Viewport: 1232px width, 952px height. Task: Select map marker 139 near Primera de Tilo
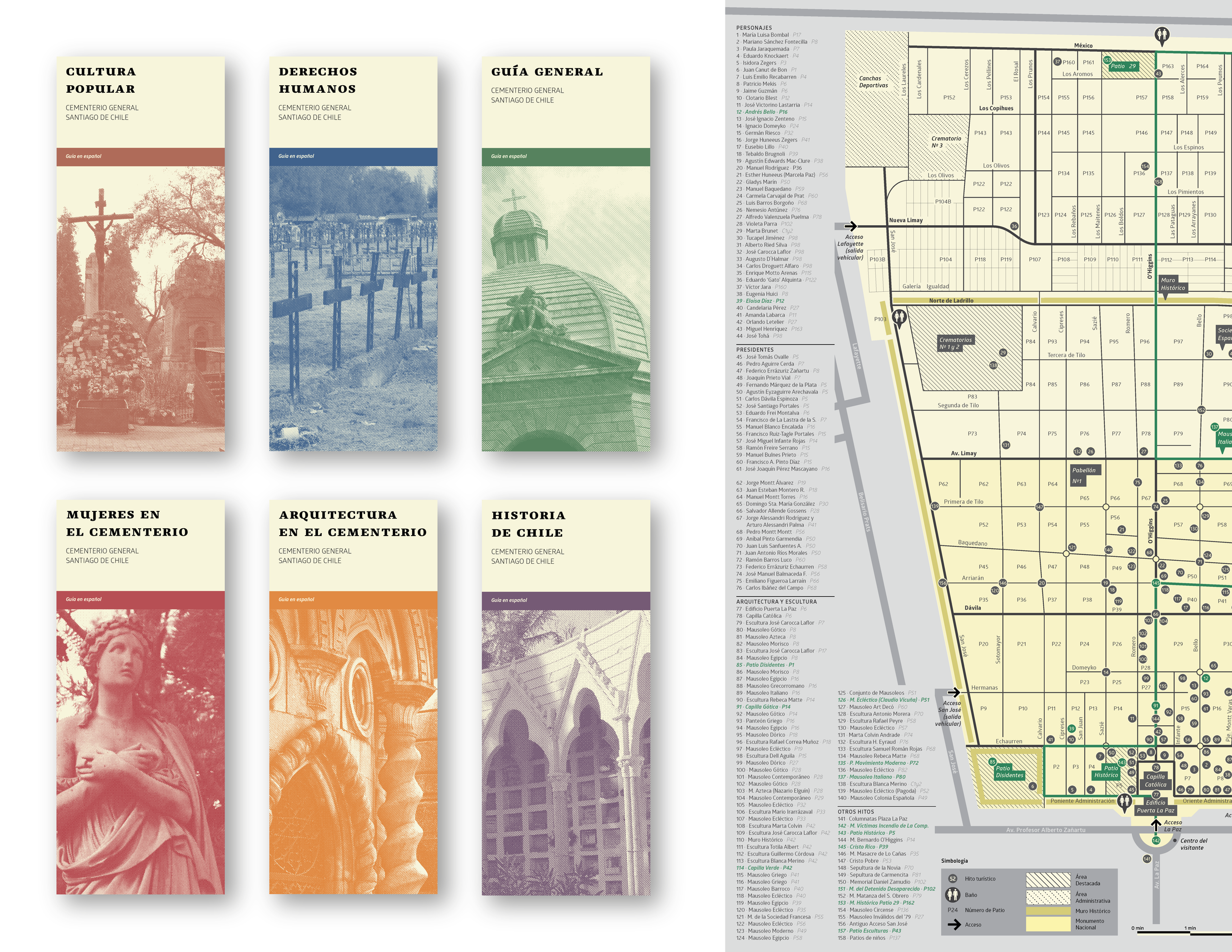point(935,506)
